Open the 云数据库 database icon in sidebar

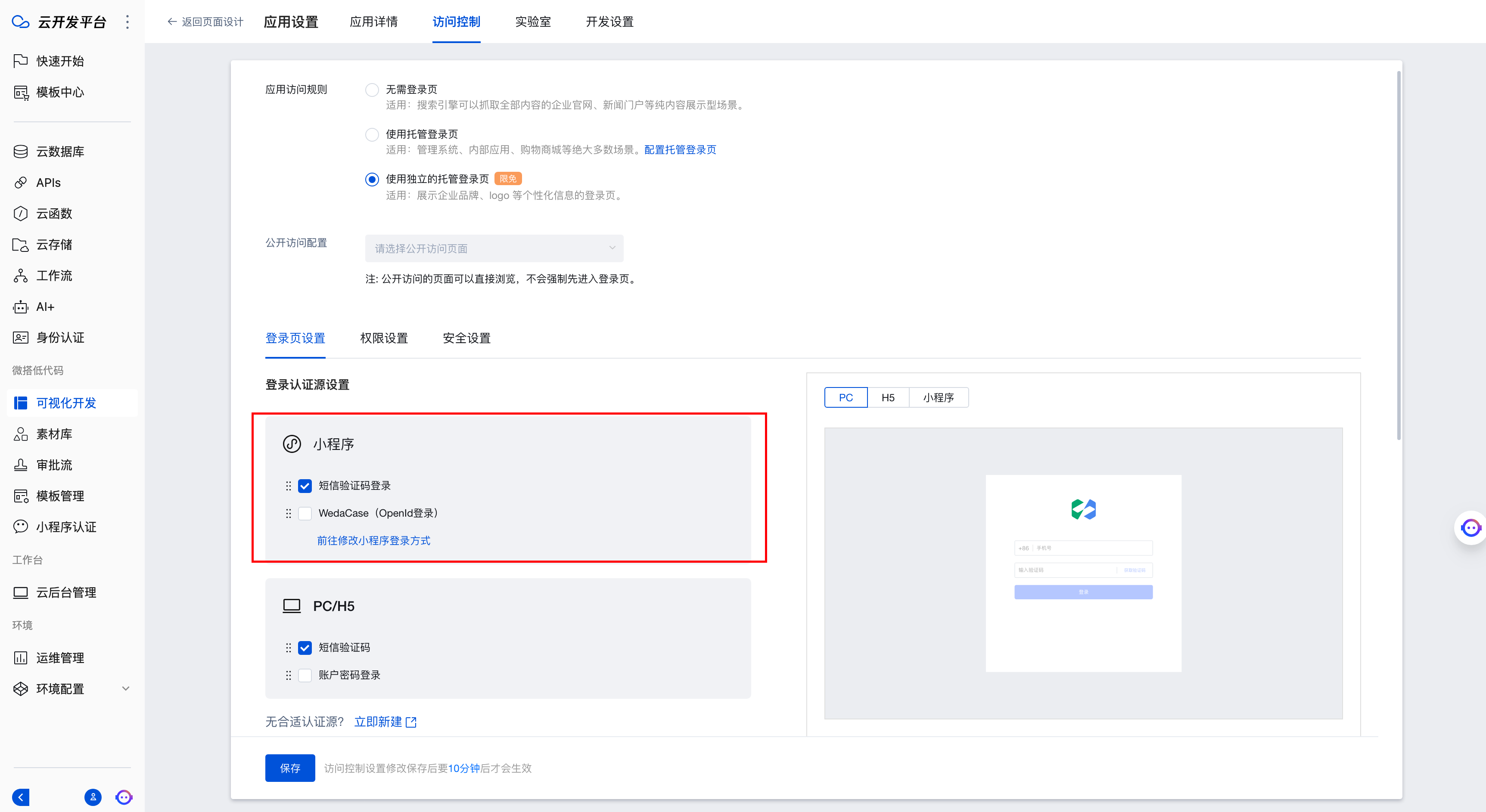tap(21, 152)
